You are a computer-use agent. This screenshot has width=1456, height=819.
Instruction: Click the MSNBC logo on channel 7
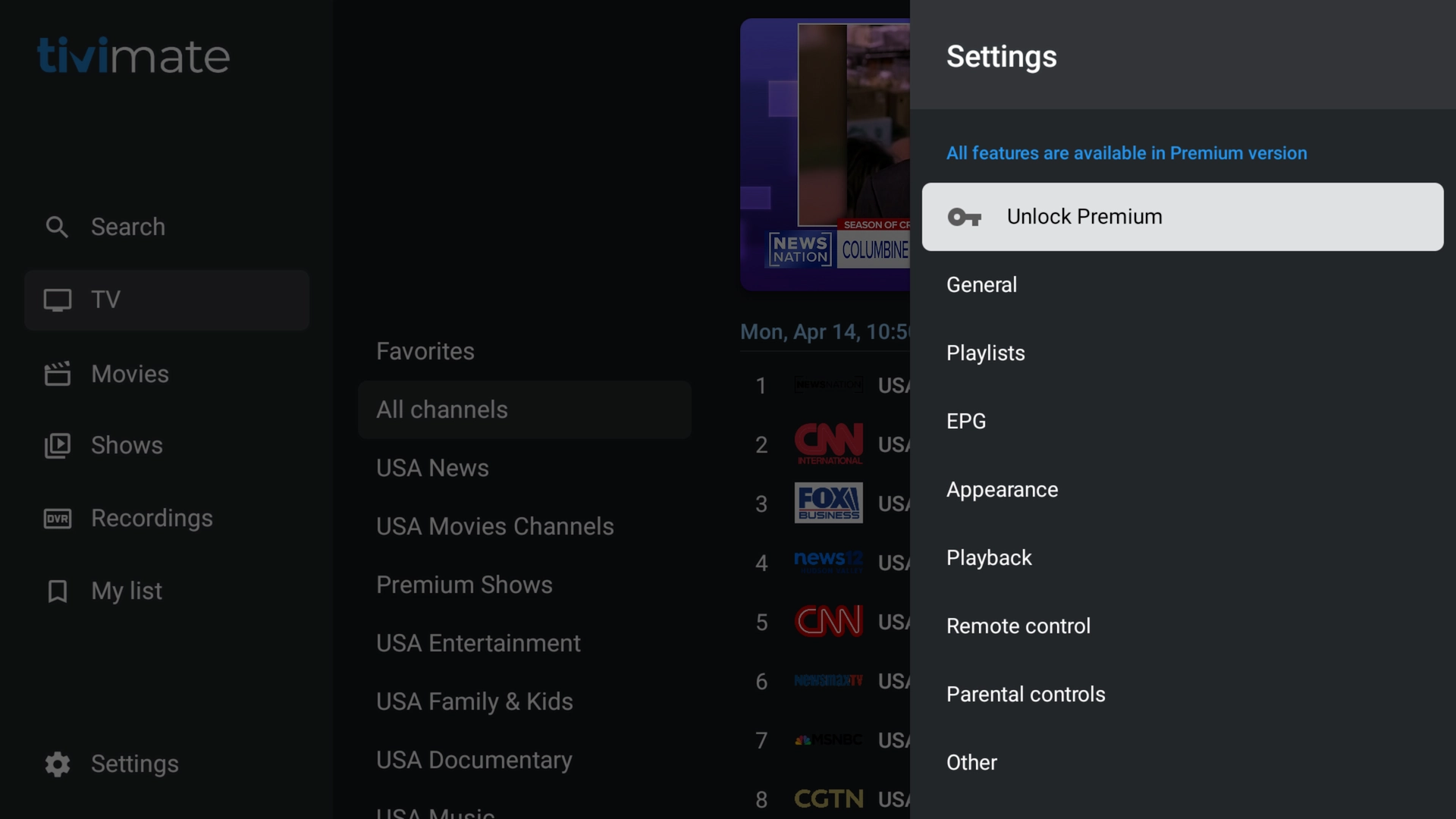829,739
